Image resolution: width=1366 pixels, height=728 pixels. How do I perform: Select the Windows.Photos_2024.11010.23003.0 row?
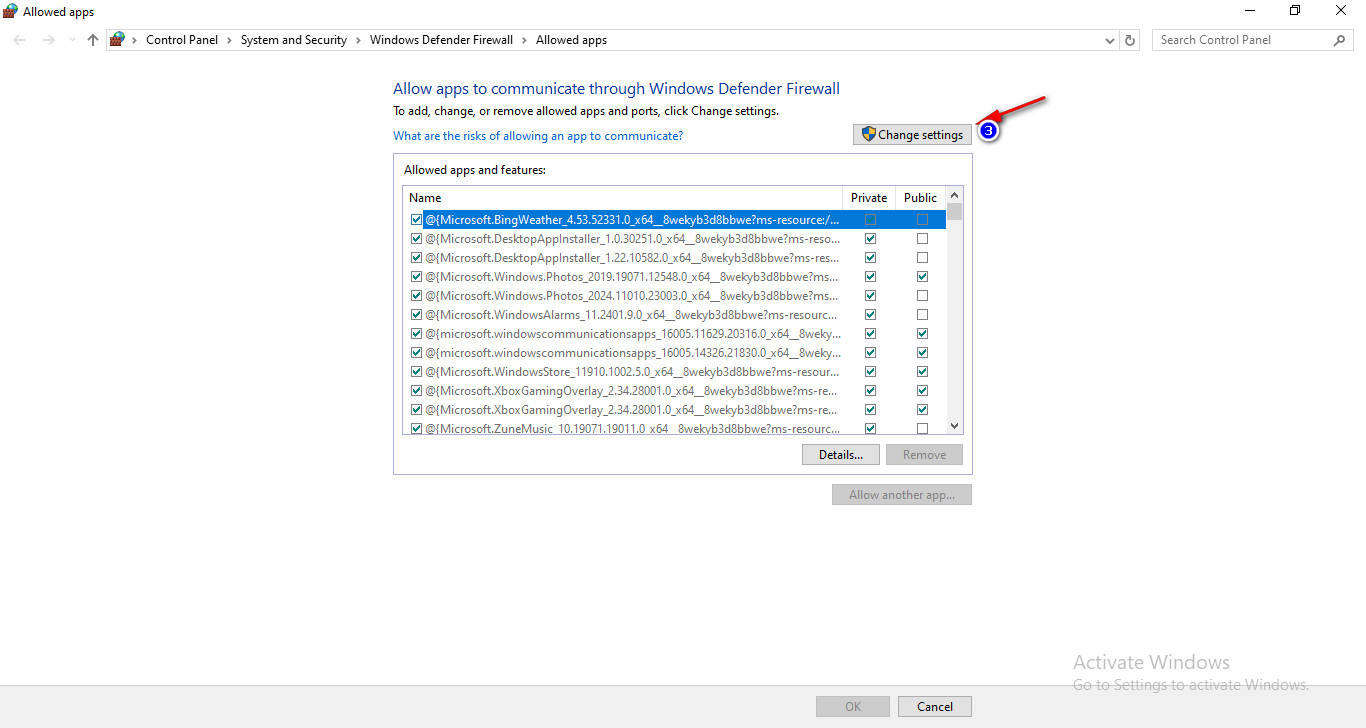coord(675,296)
